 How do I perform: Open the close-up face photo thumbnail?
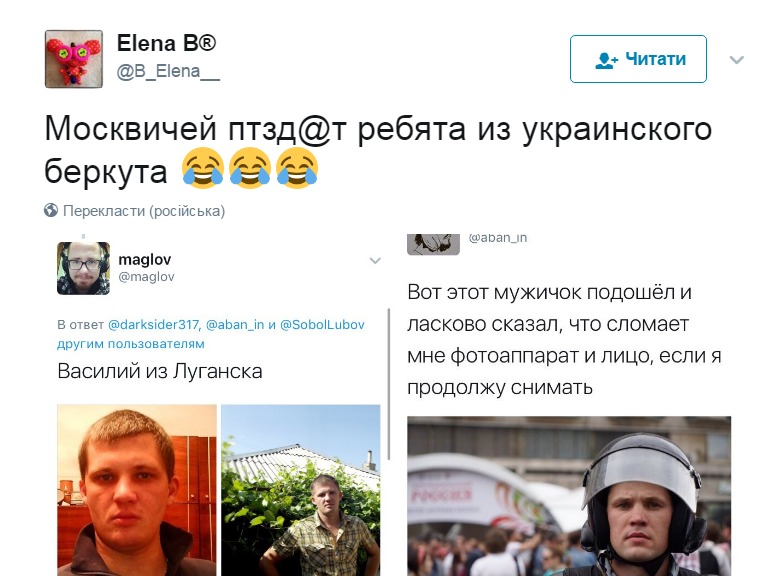137,490
